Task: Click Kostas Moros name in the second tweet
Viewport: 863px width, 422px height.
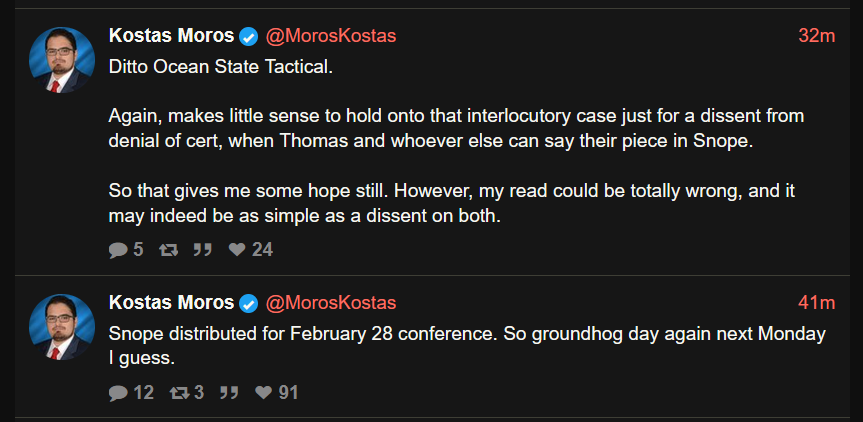Action: [172, 303]
